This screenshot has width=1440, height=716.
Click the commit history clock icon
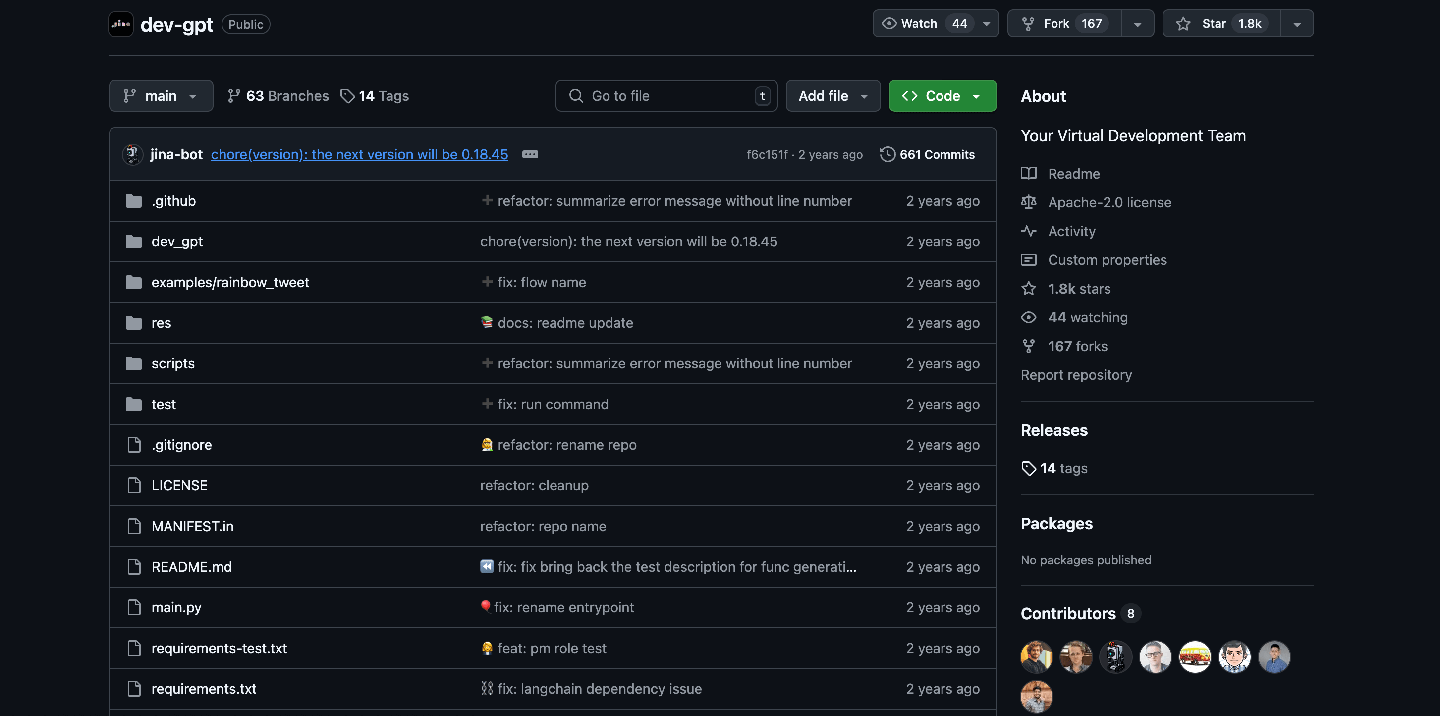tap(887, 154)
